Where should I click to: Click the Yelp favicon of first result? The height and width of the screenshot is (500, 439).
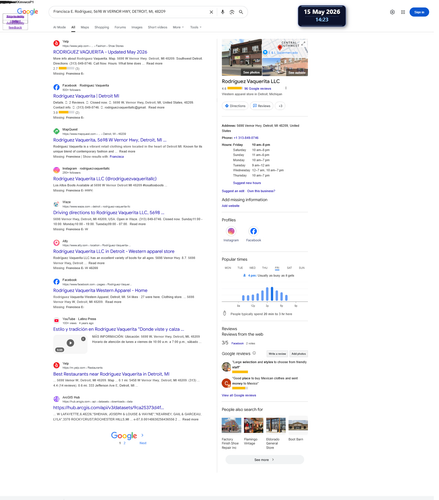(56, 43)
